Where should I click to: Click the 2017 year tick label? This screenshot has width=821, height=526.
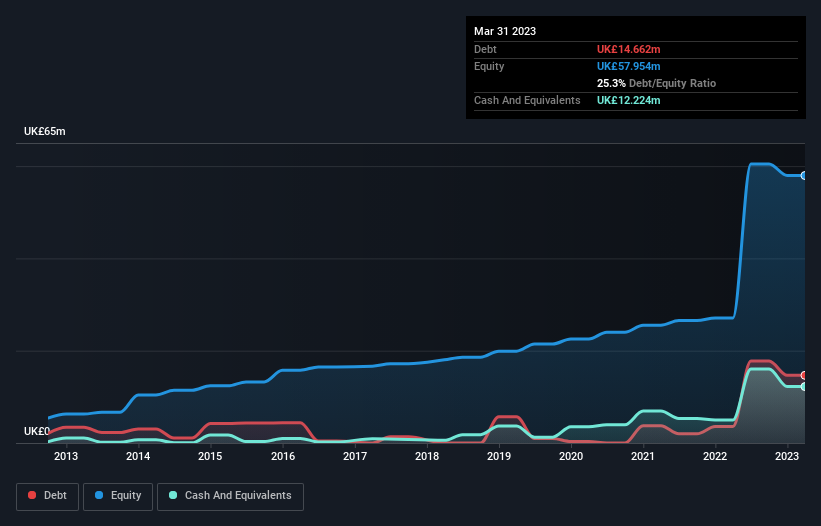pyautogui.click(x=355, y=457)
